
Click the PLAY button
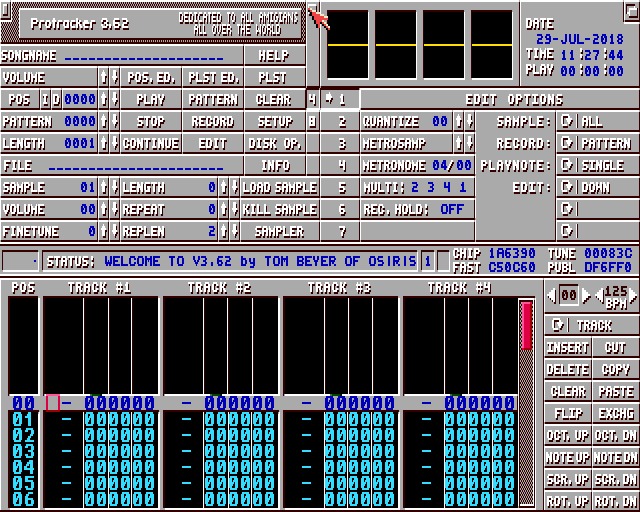coord(151,100)
